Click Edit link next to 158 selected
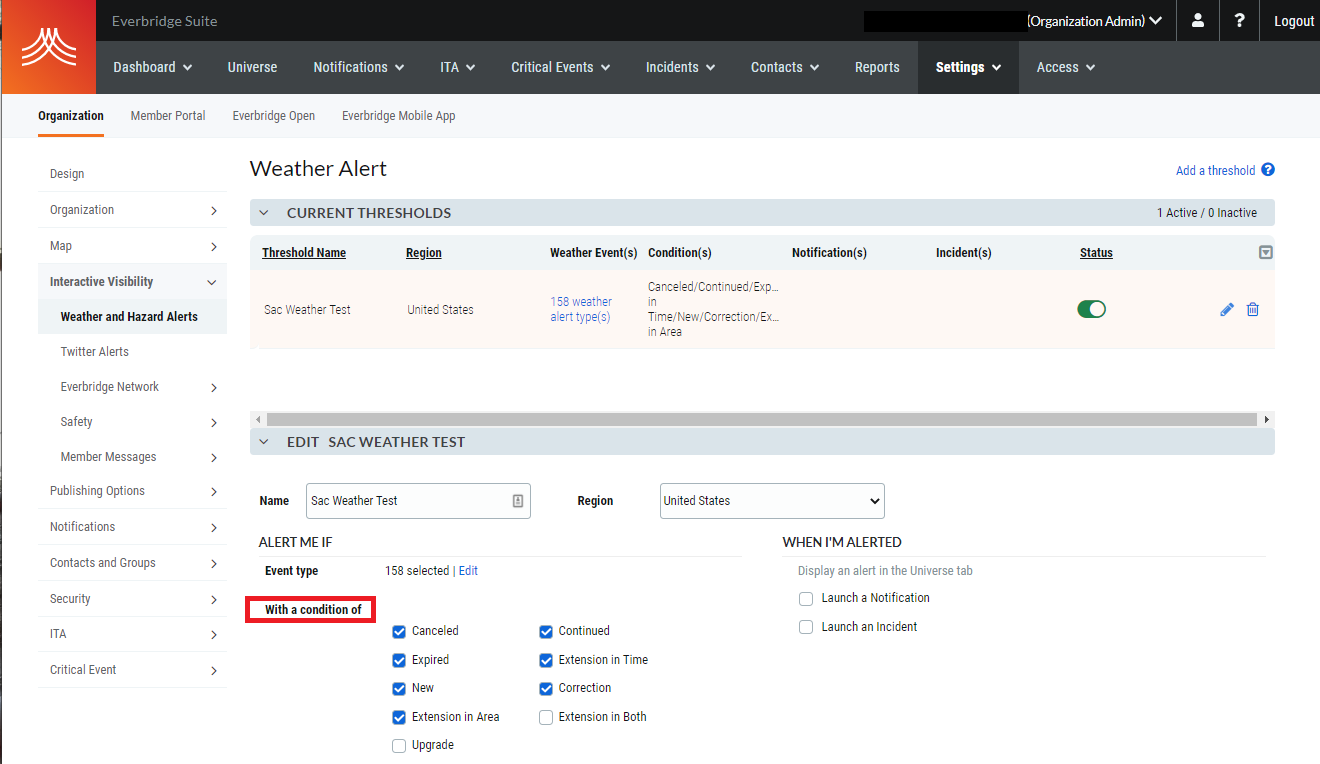 (x=468, y=571)
